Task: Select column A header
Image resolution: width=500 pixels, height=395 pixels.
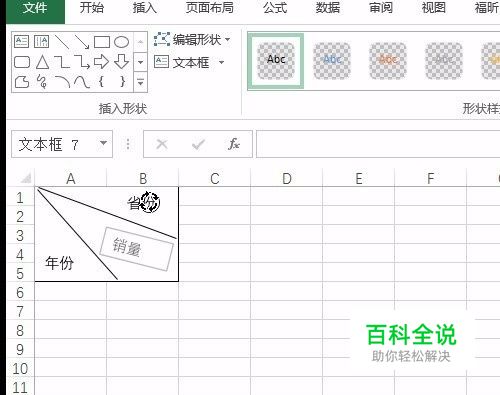Action: tap(70, 178)
